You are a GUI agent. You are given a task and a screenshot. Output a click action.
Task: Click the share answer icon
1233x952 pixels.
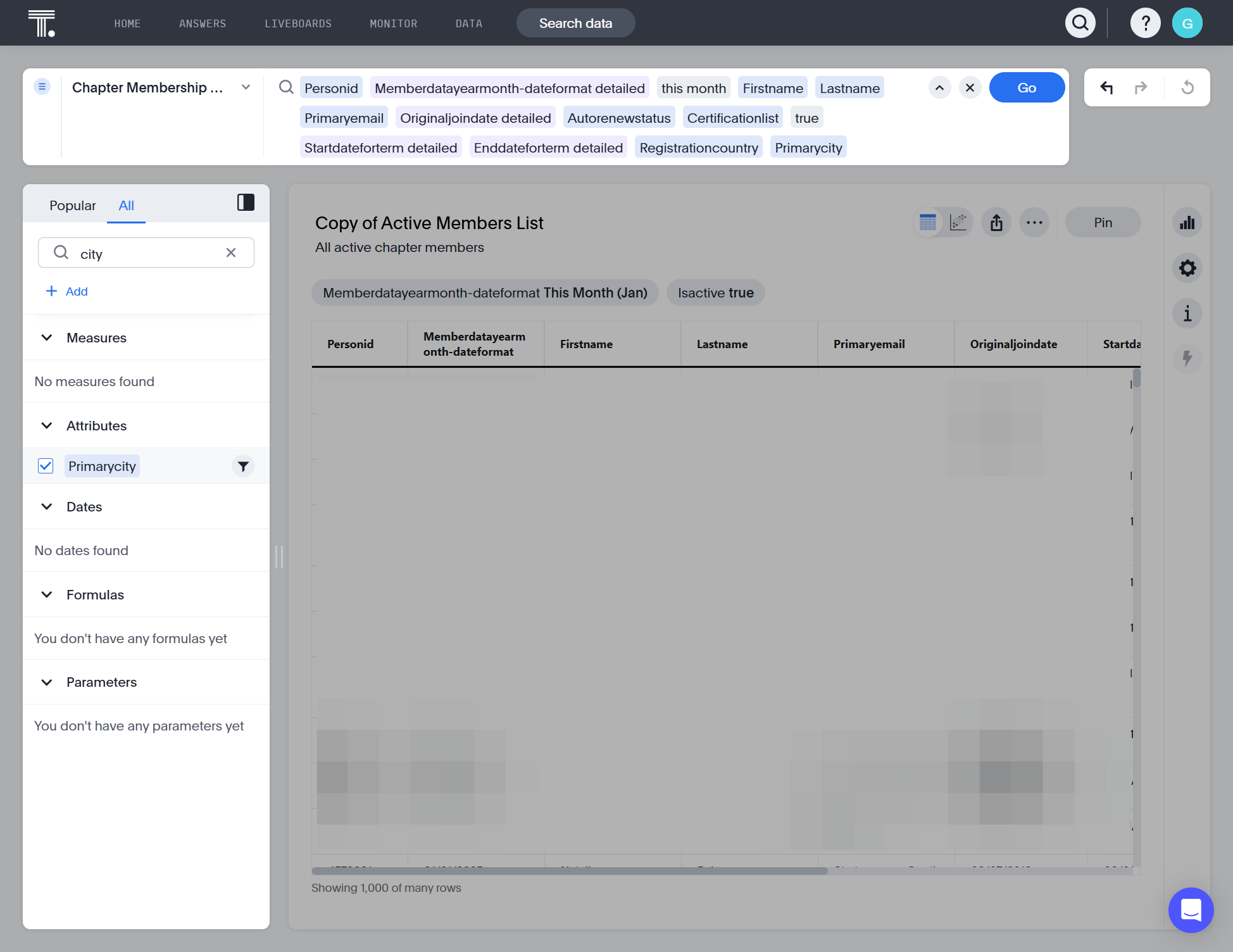click(x=996, y=223)
